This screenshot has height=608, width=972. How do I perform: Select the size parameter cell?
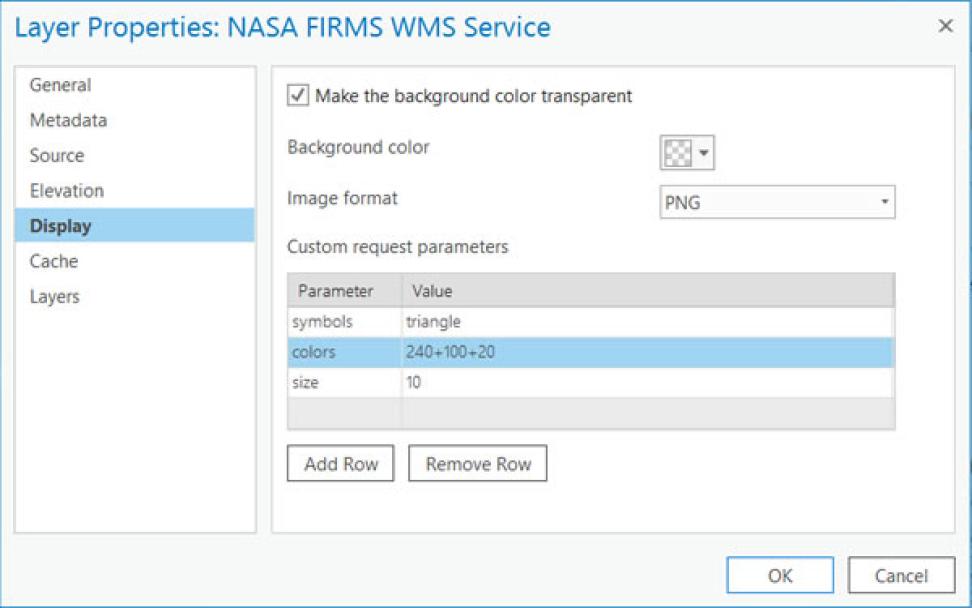click(x=345, y=382)
